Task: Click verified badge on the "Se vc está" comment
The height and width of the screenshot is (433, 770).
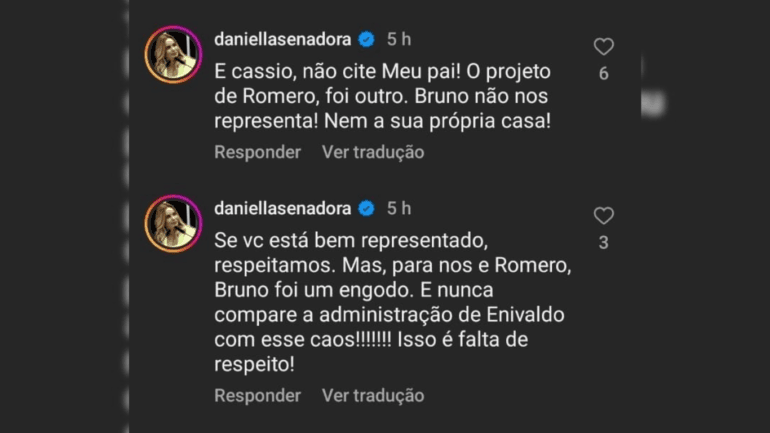Action: (366, 208)
